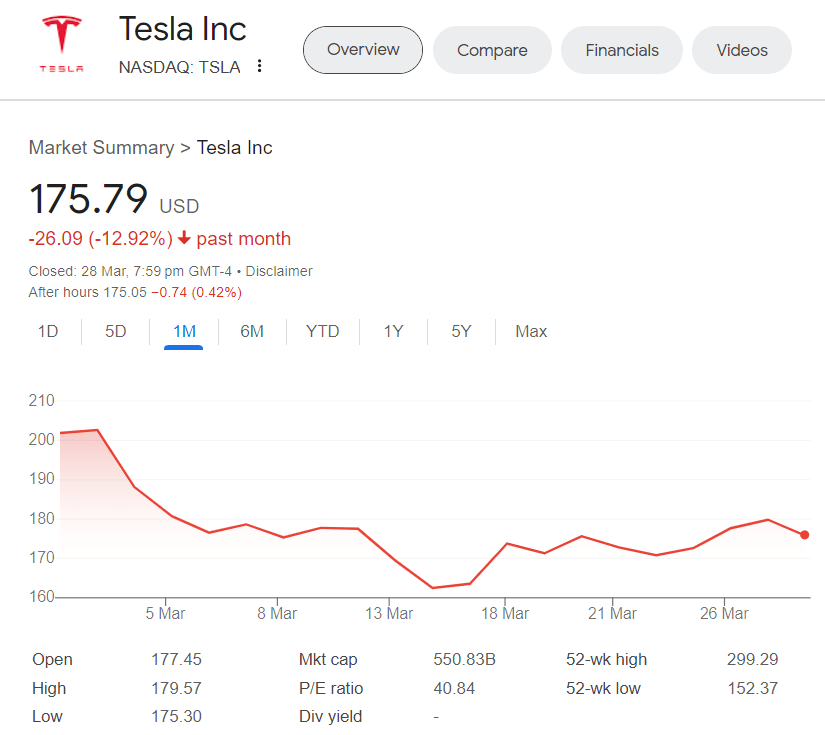The image size is (825, 735).
Task: Click the Tesla Inc heading
Action: pyautogui.click(x=182, y=29)
